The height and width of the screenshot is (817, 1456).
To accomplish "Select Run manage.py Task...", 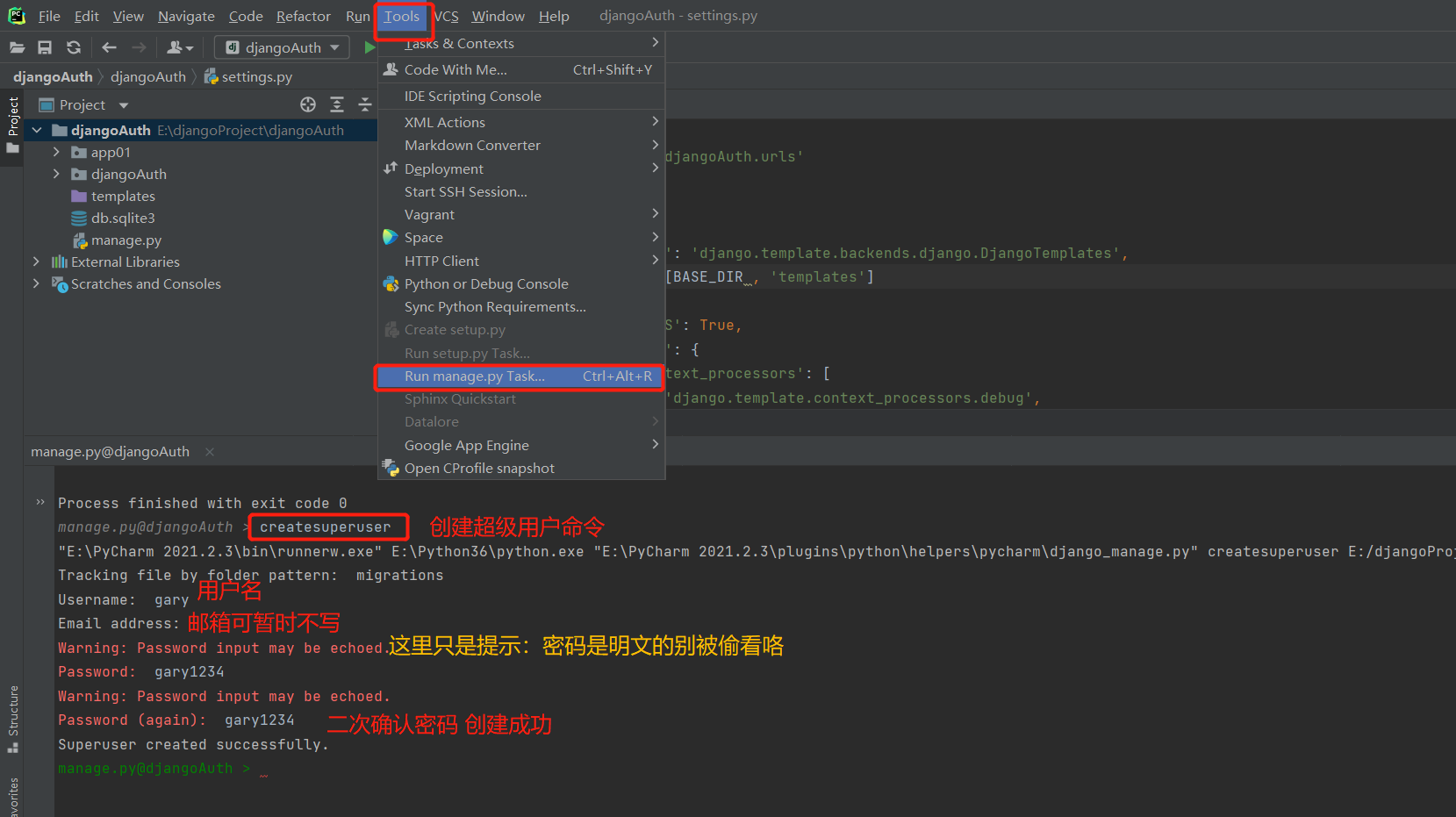I will (x=521, y=376).
